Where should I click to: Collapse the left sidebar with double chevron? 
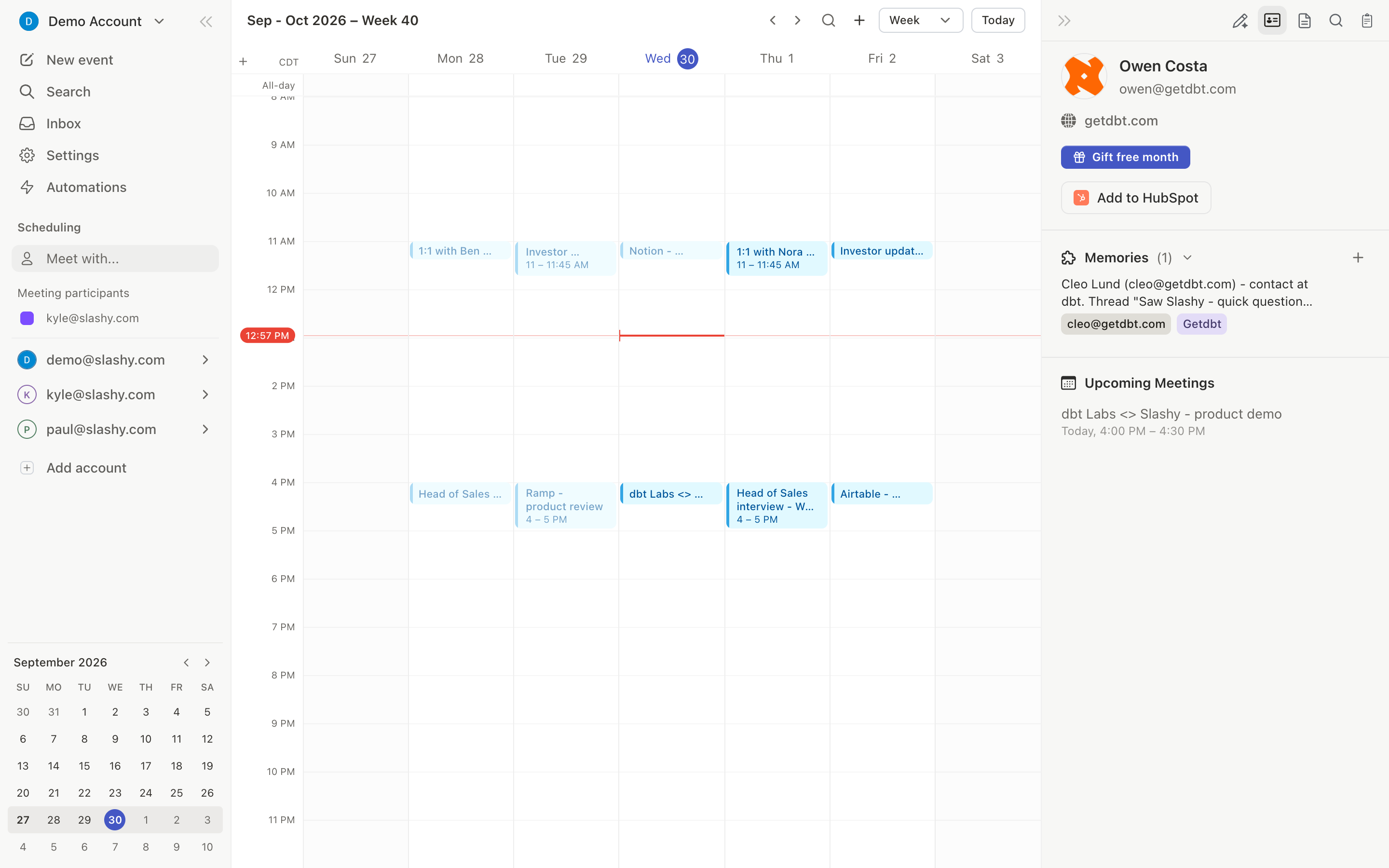pos(206,22)
